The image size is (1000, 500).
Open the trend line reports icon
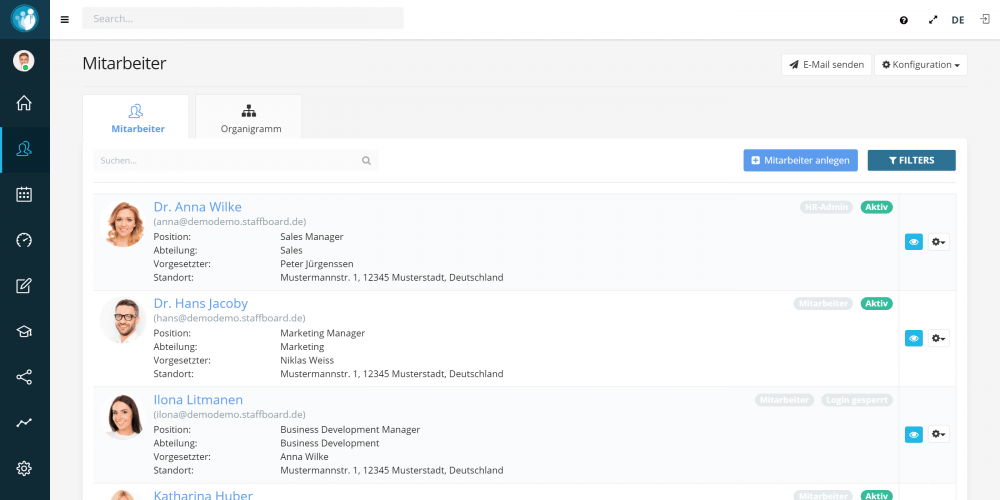click(24, 423)
